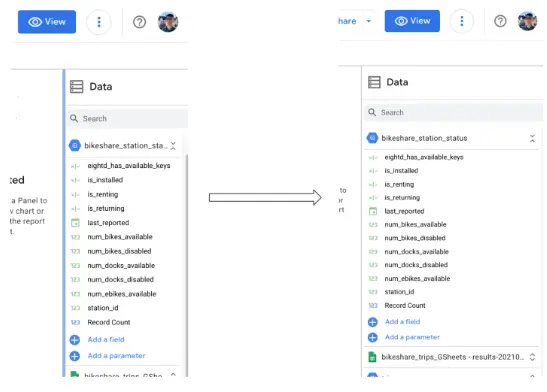The image size is (547, 392).
Task: Click the help question mark in right toolbar
Action: [x=500, y=21]
